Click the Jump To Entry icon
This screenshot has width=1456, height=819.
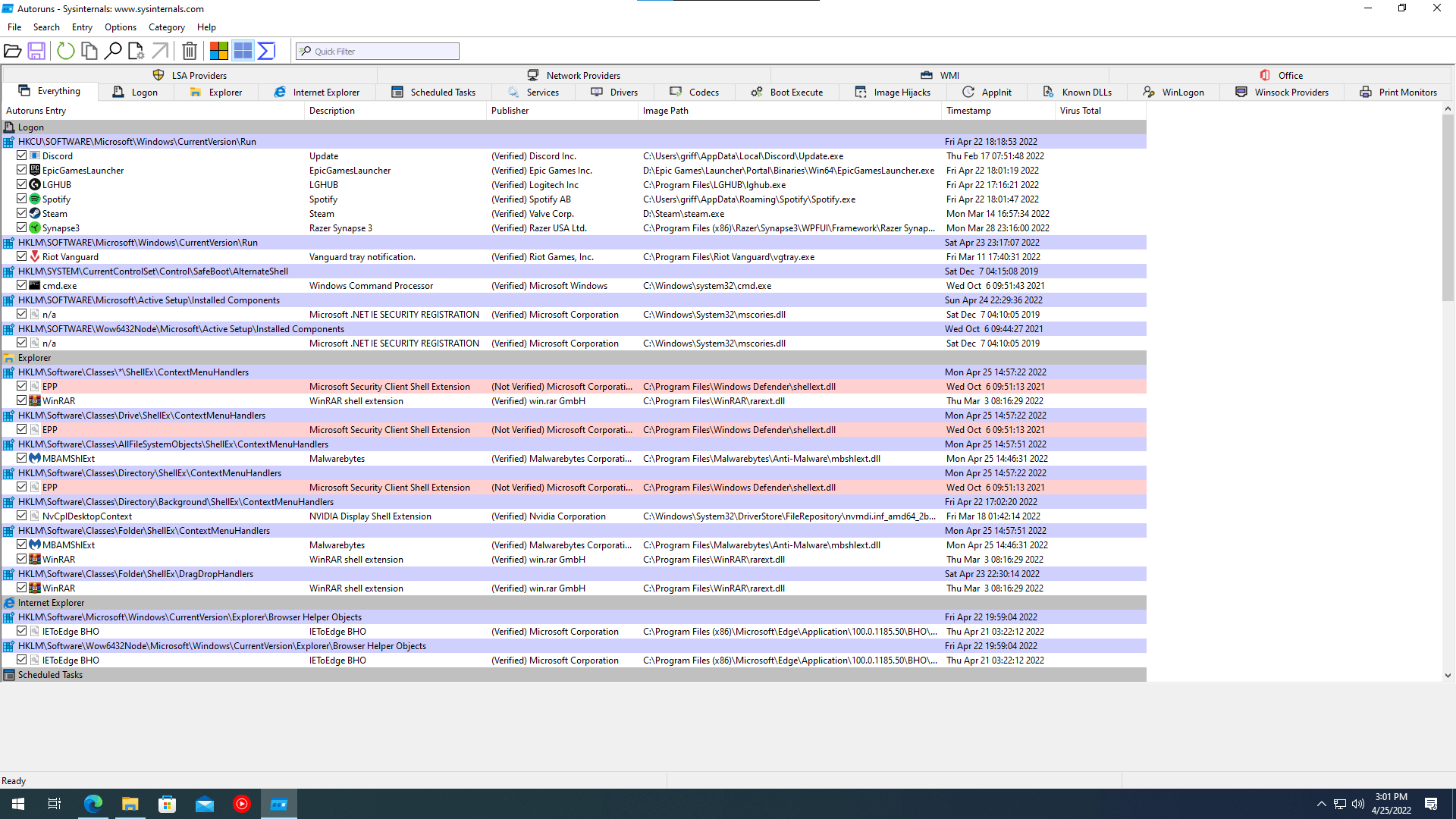[x=160, y=51]
